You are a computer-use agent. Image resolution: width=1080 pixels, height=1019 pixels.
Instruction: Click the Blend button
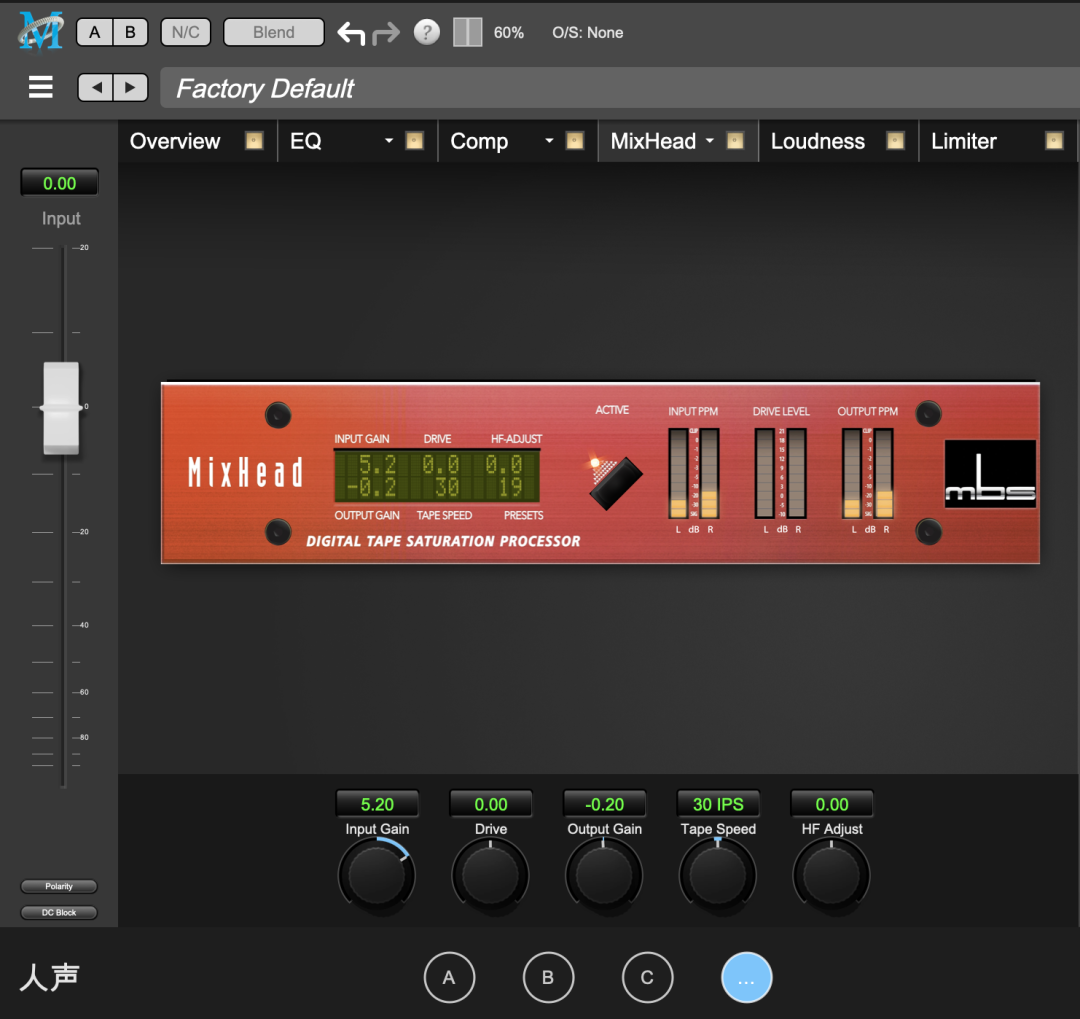pos(273,32)
